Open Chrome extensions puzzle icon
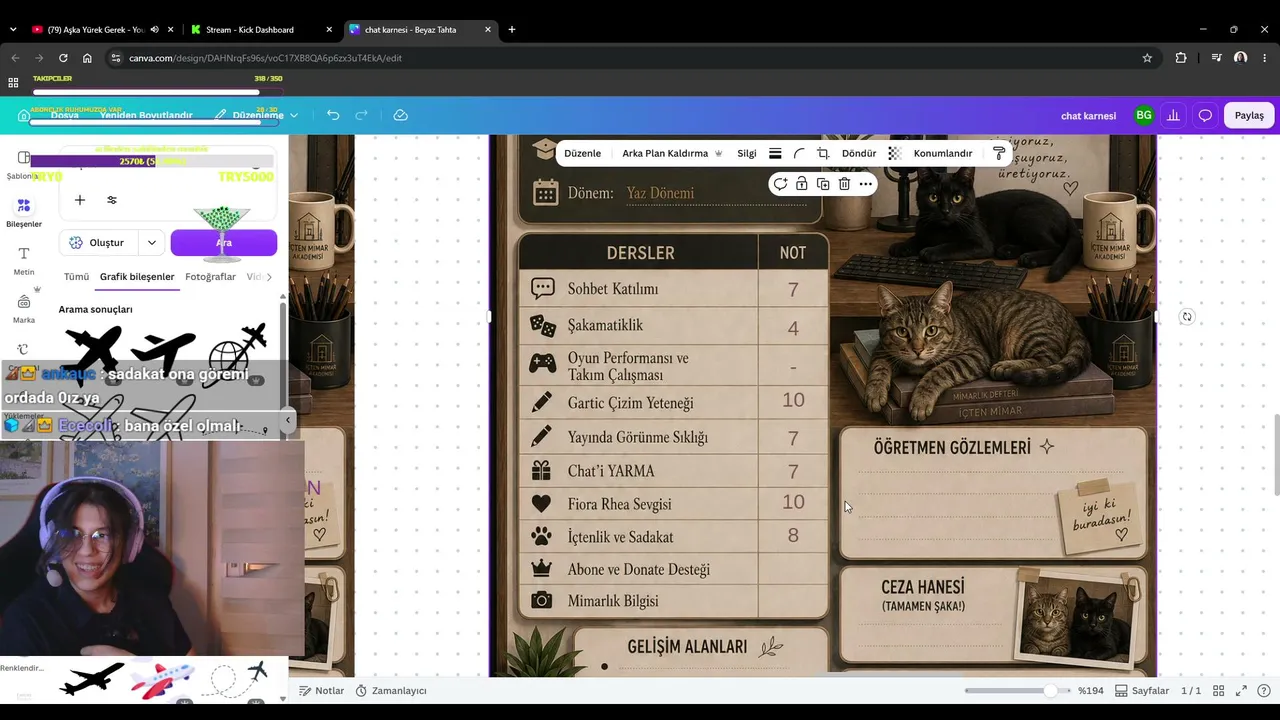1280x720 pixels. (x=1181, y=58)
